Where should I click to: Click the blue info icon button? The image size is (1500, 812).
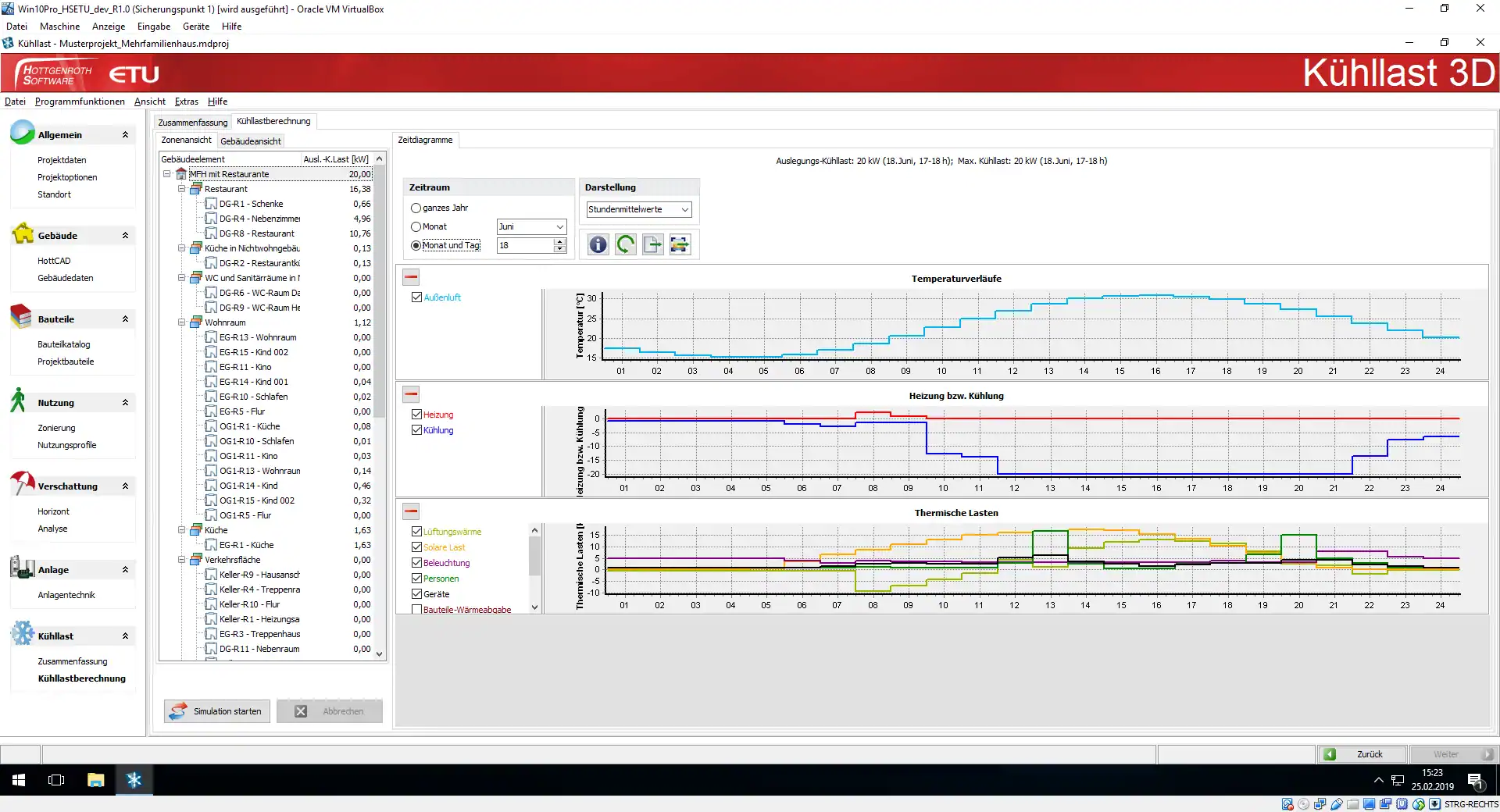[598, 245]
